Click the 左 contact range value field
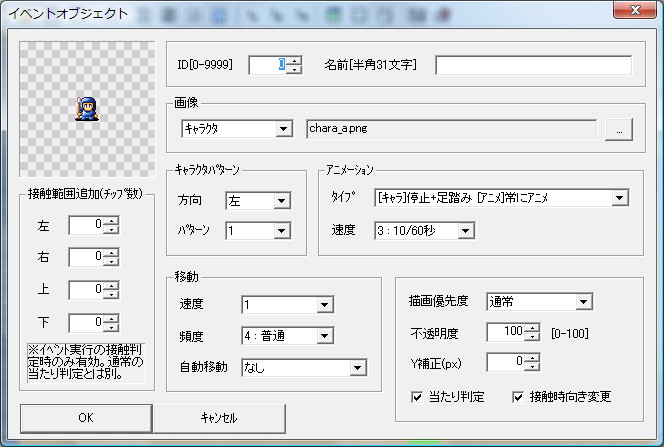Image resolution: width=664 pixels, height=447 pixels. (86, 225)
